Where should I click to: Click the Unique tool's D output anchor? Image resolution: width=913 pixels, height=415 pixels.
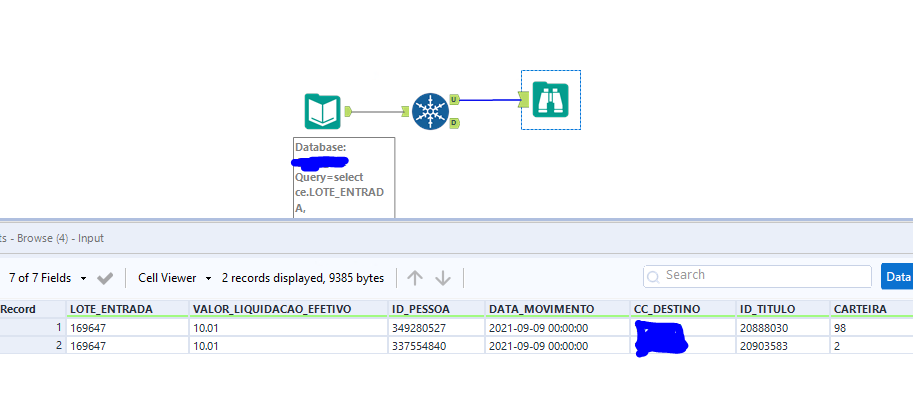tap(454, 122)
